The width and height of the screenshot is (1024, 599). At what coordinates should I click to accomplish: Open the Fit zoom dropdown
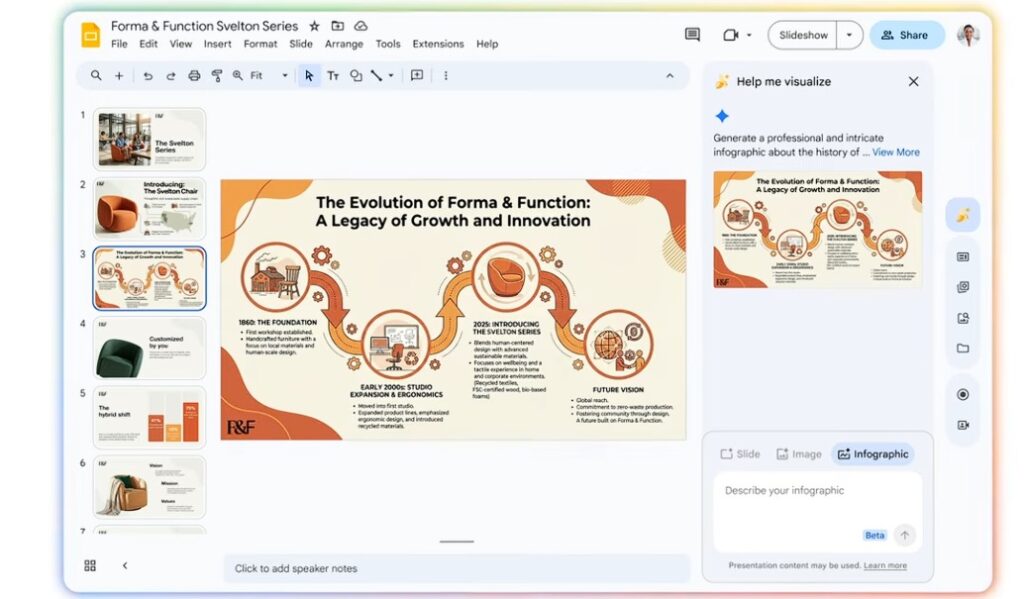(x=268, y=76)
